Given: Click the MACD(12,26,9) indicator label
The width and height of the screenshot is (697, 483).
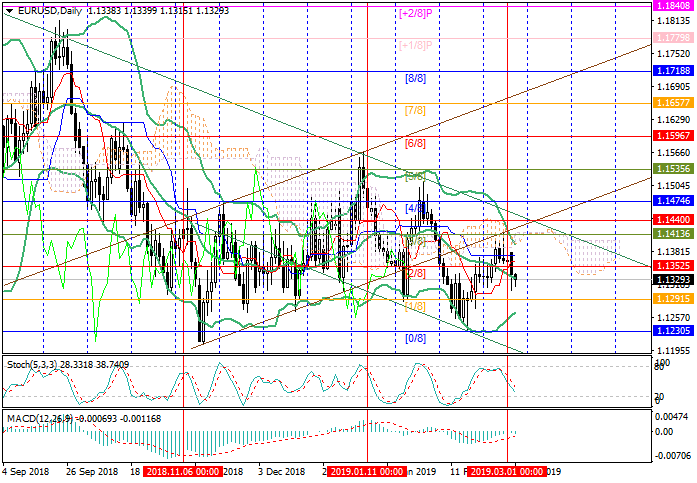Looking at the screenshot, I should [35, 417].
